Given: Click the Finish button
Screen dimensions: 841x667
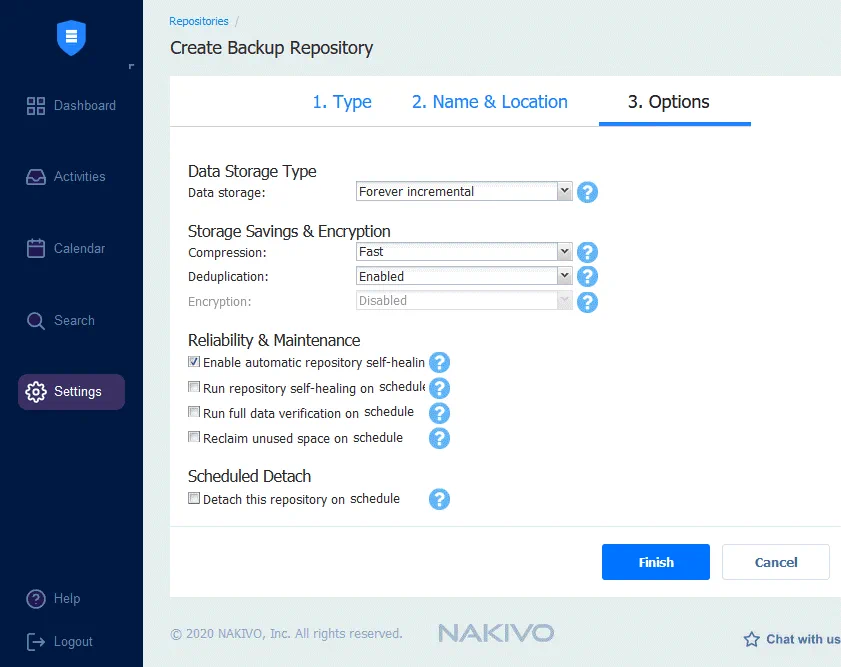Looking at the screenshot, I should click(655, 562).
